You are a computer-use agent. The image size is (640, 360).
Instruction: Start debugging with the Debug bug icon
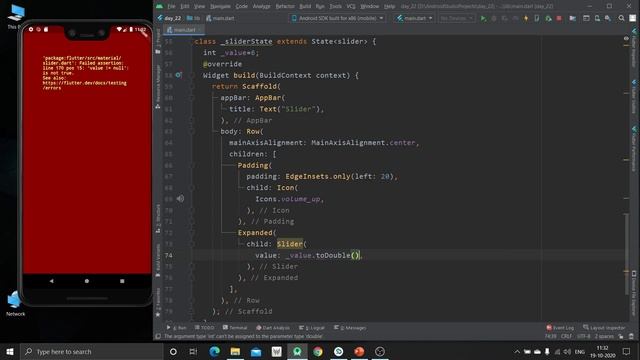click(x=494, y=18)
